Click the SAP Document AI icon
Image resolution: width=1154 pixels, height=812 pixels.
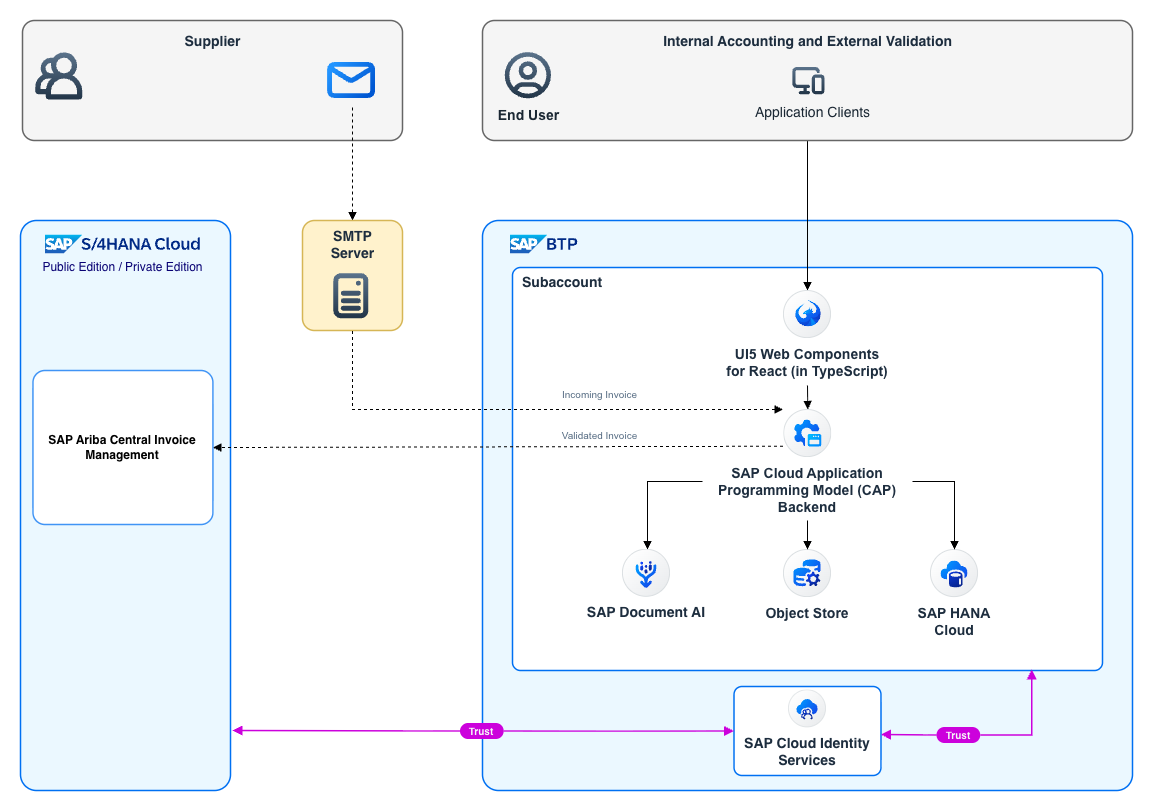(646, 573)
